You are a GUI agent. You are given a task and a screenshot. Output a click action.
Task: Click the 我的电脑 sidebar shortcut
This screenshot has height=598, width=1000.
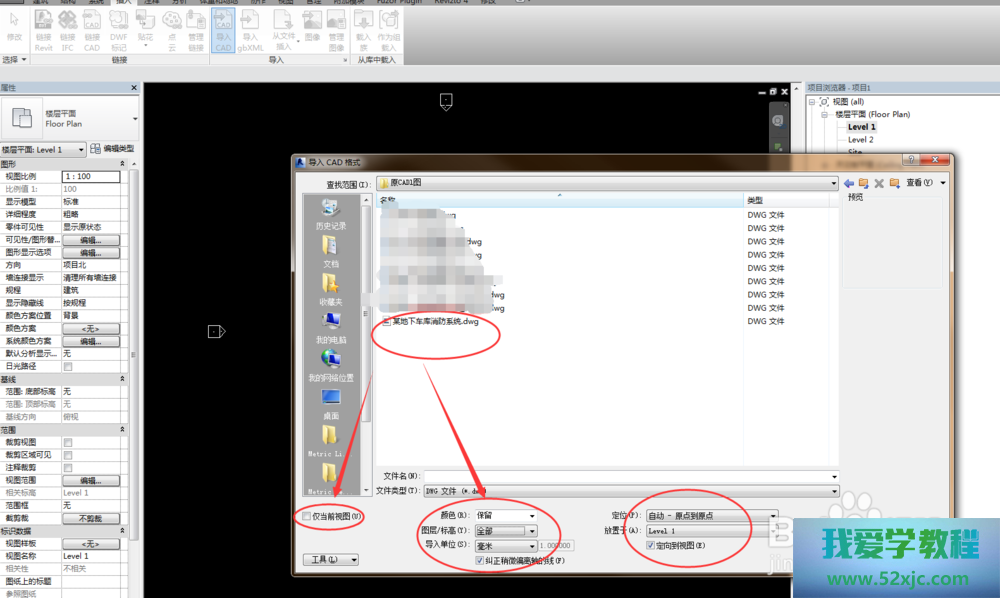(330, 327)
